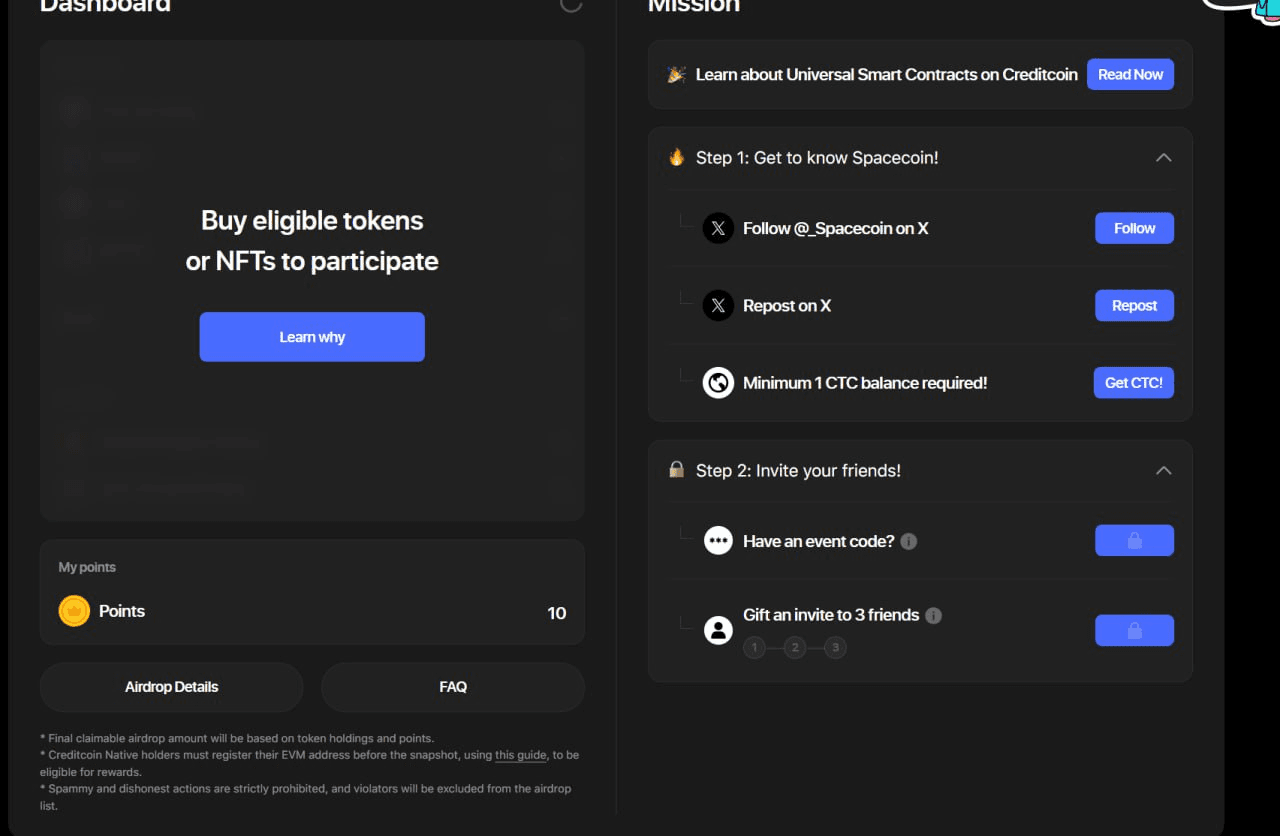
Task: Collapse the Step 2 Invite friends section
Action: pyautogui.click(x=1163, y=470)
